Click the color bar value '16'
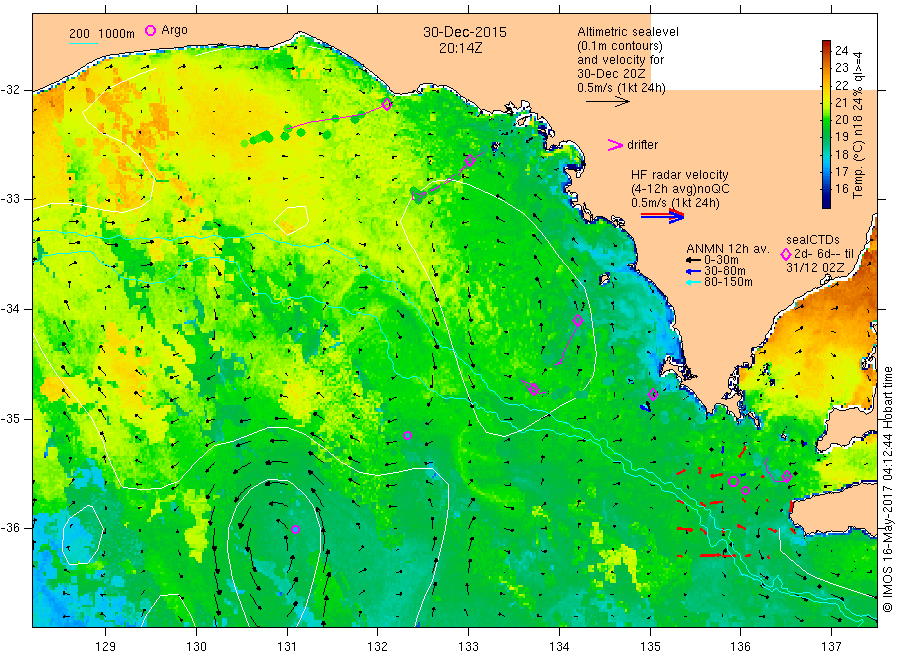 click(x=841, y=188)
